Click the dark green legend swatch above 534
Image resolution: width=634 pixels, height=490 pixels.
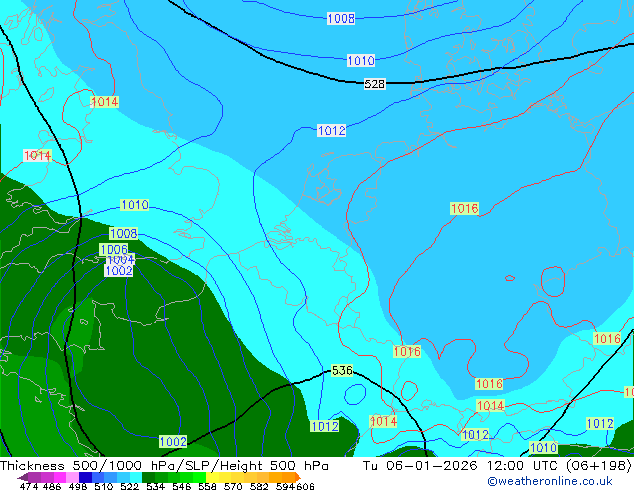(x=148, y=477)
